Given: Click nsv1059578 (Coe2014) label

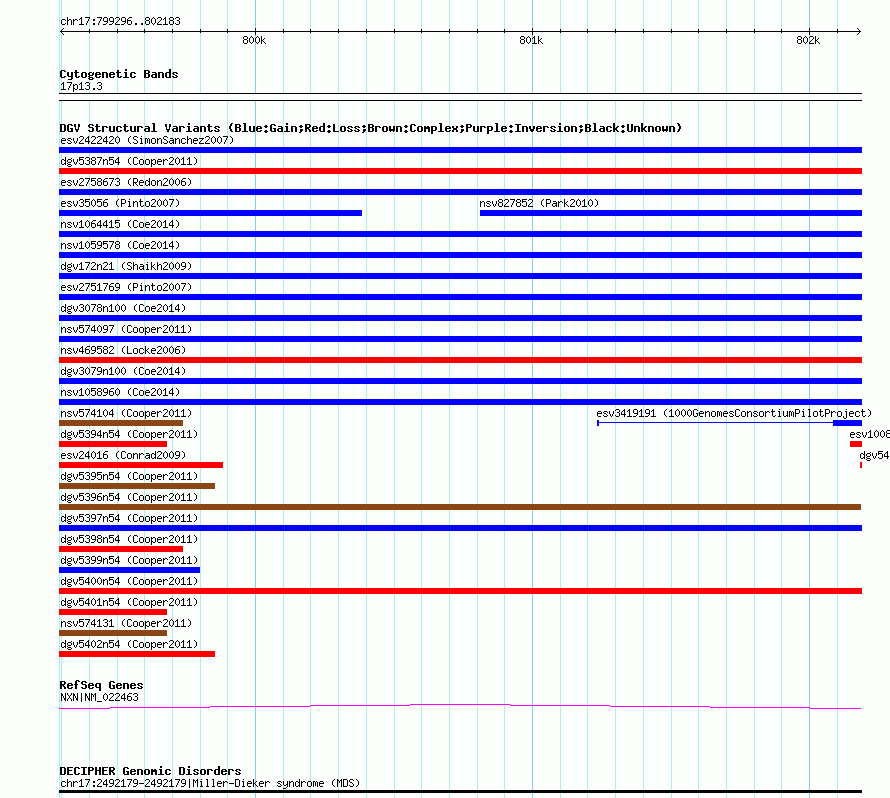Looking at the screenshot, I should (x=120, y=245).
